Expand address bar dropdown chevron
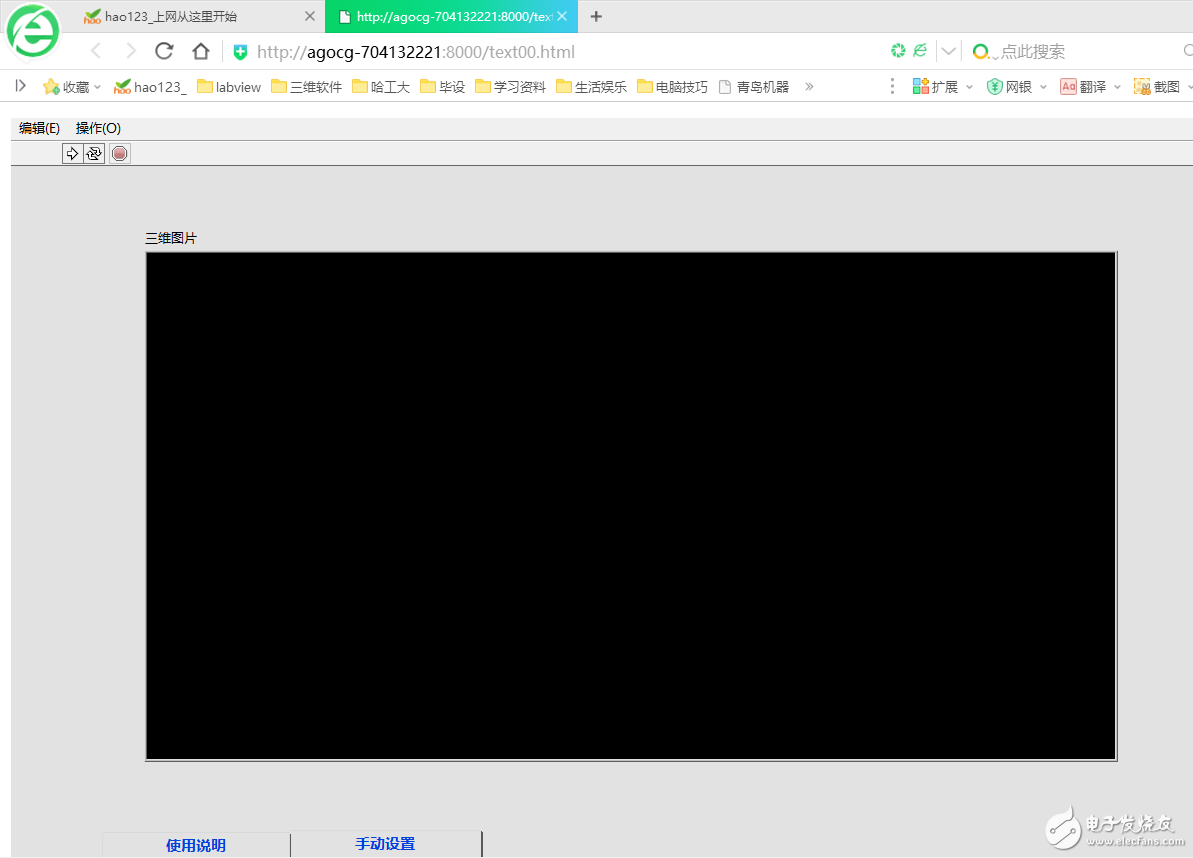The height and width of the screenshot is (858, 1193). coord(949,52)
